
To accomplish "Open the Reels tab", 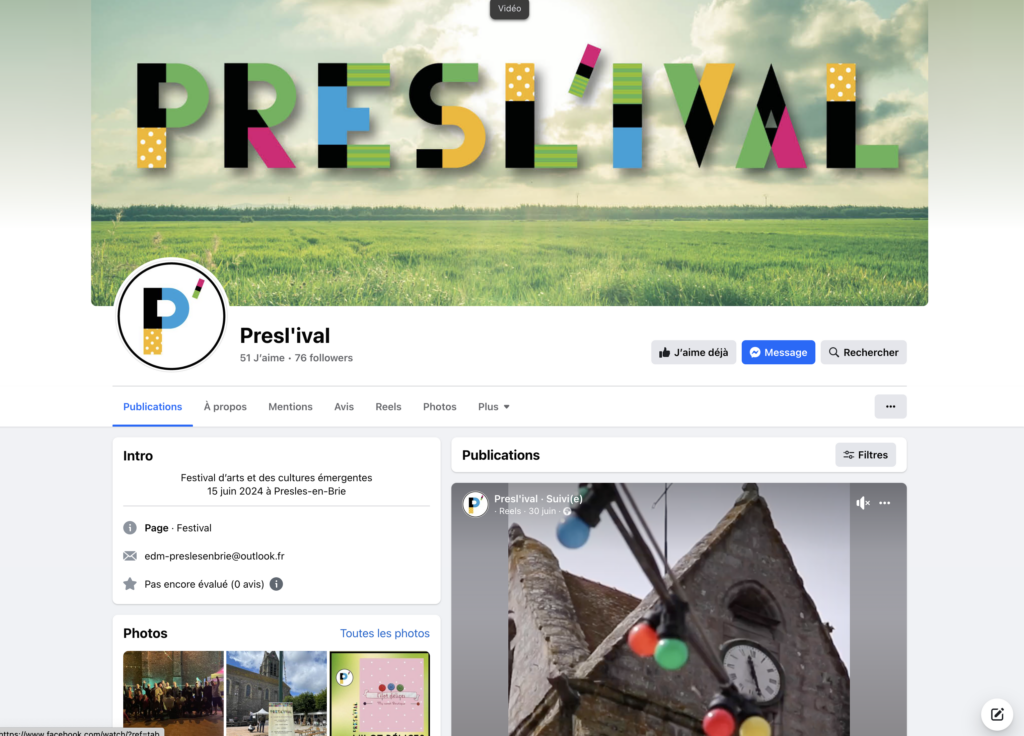I will [x=388, y=406].
